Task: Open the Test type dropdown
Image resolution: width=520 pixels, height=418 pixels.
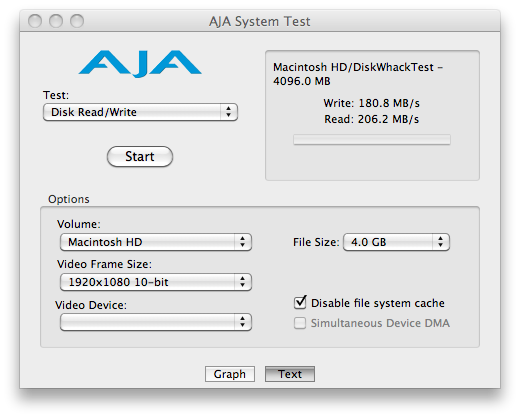Action: (x=140, y=112)
